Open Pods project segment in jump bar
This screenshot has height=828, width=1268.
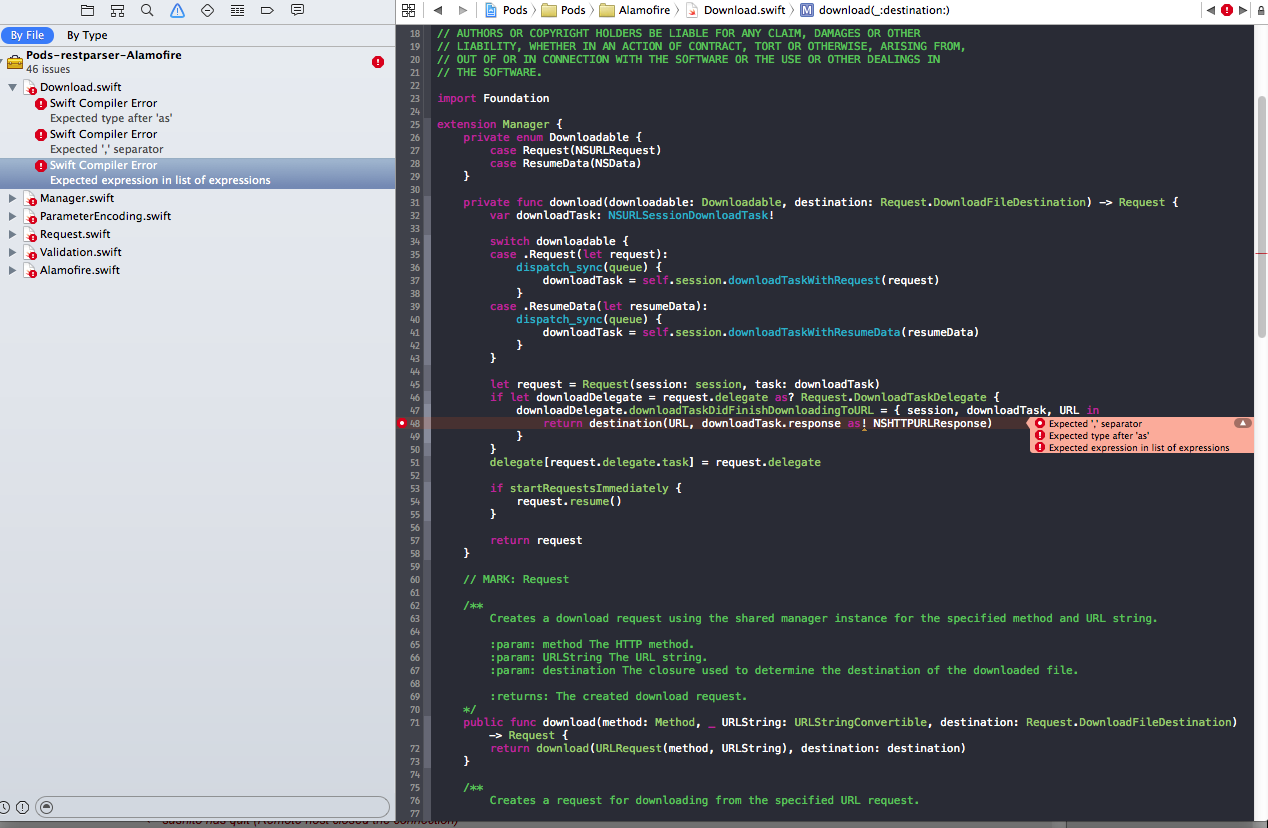coord(506,10)
